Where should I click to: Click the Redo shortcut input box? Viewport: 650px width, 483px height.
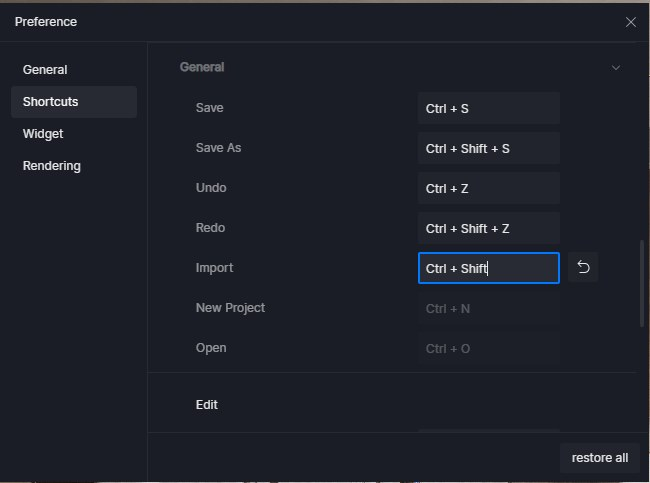489,228
